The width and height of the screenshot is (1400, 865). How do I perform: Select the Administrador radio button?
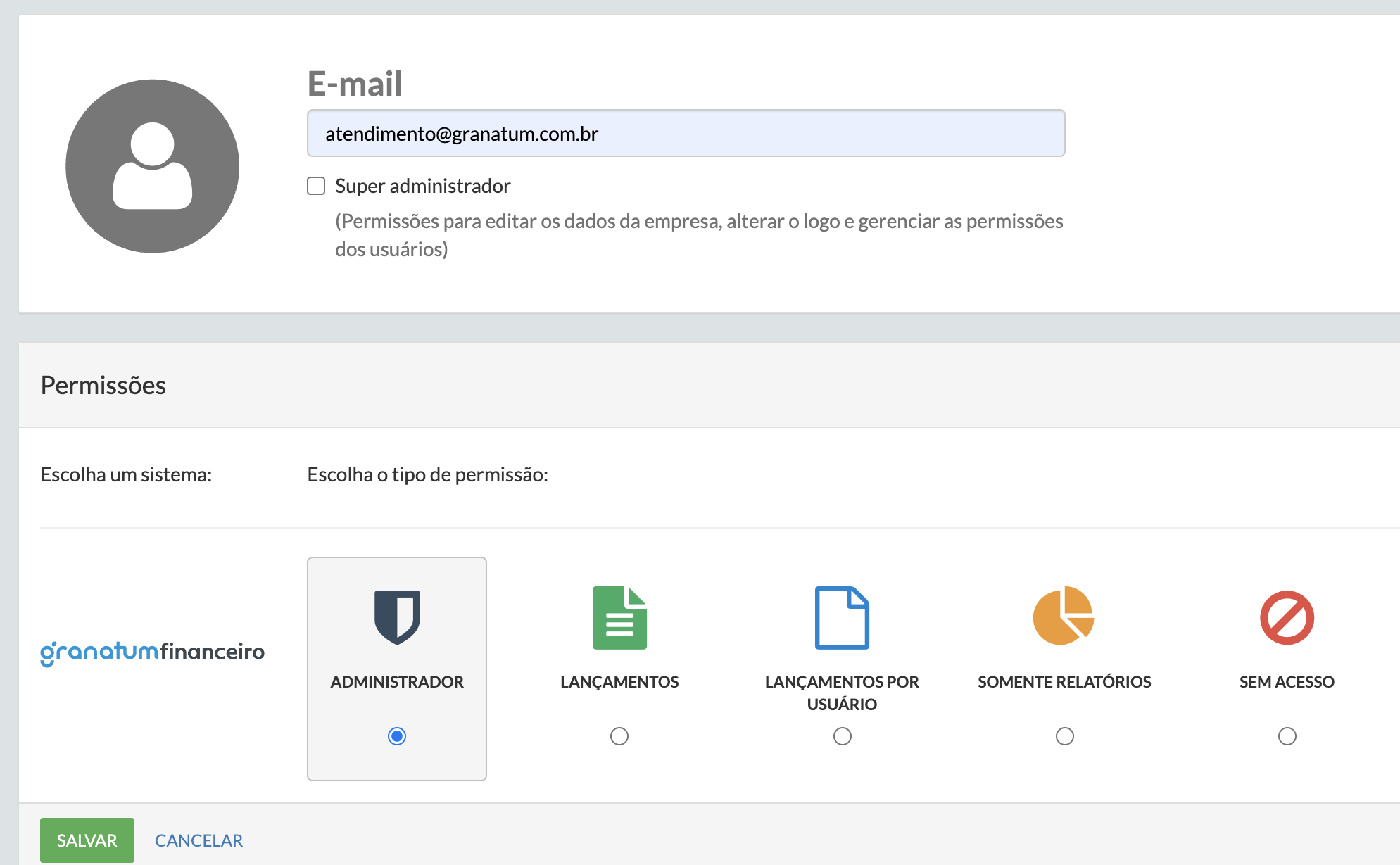tap(397, 736)
